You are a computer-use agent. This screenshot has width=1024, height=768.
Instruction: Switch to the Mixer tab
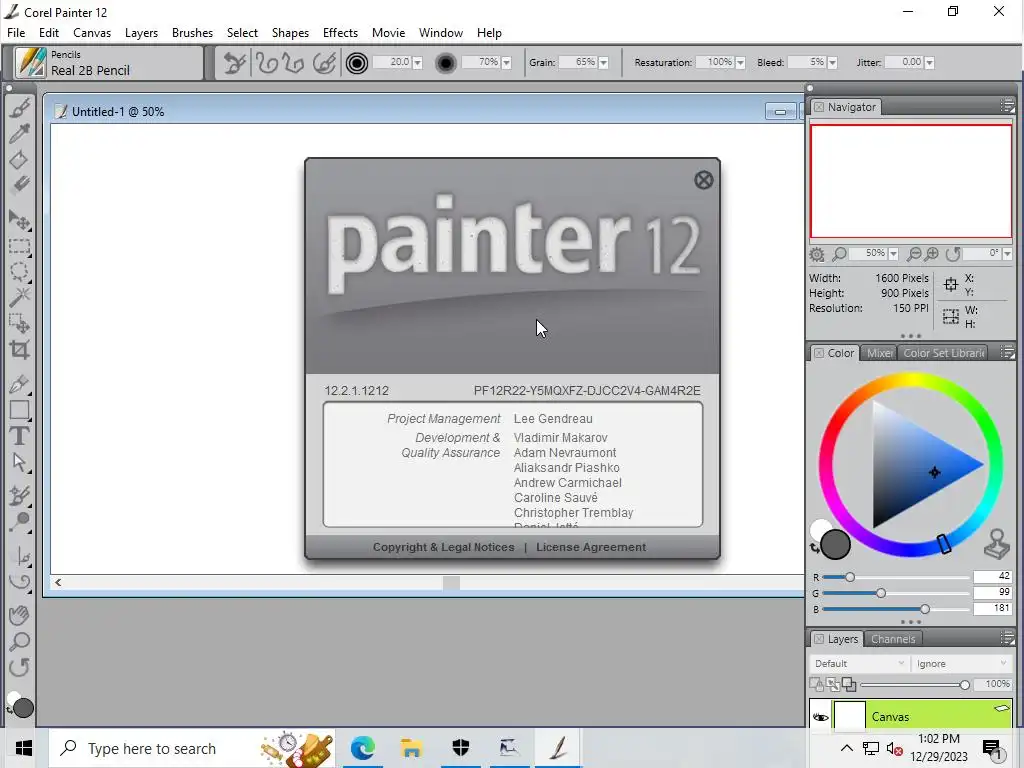click(x=879, y=353)
